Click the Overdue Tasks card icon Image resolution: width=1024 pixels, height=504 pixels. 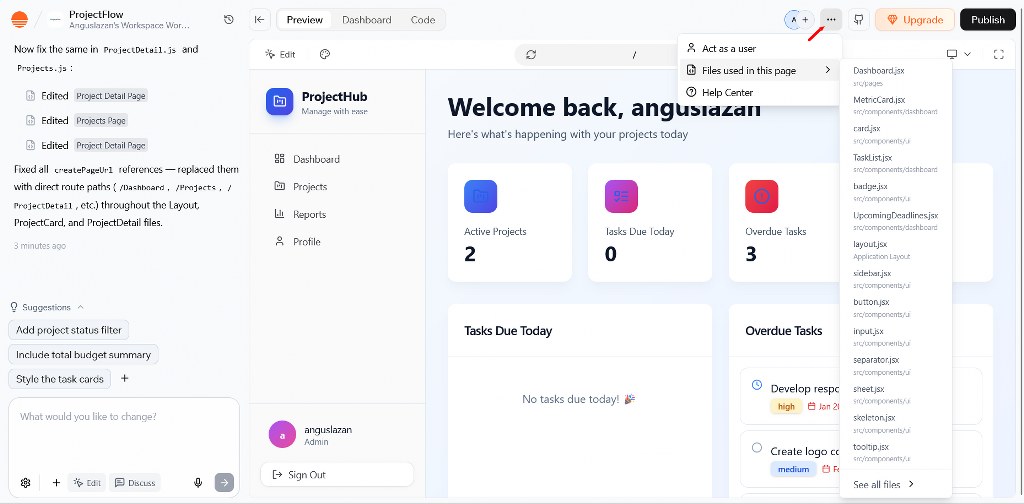(x=761, y=197)
